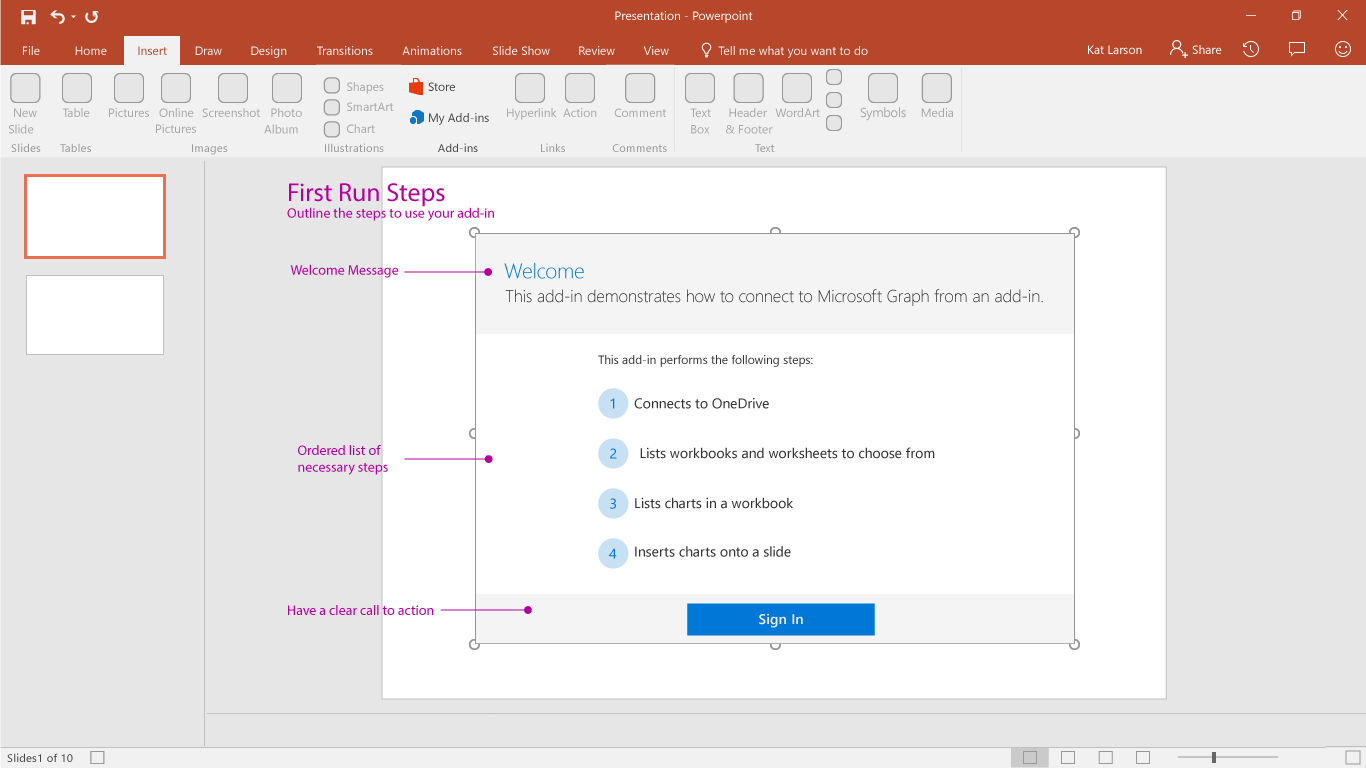Image resolution: width=1366 pixels, height=768 pixels.
Task: Insert SmartArt graphic
Action: (359, 107)
